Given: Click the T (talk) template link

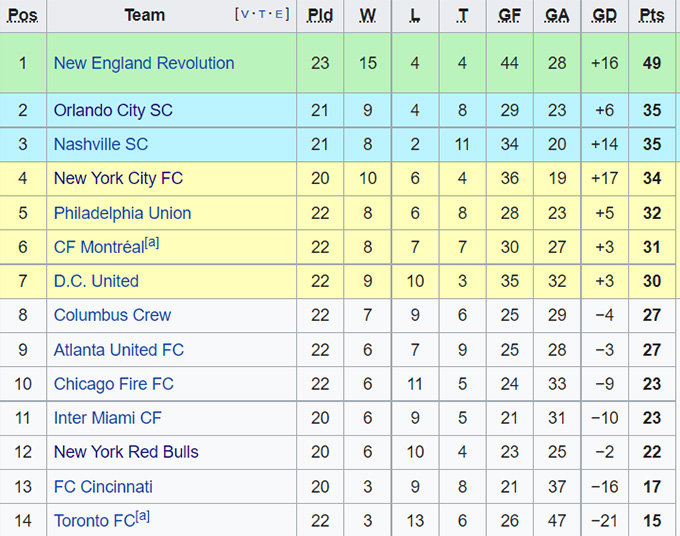Looking at the screenshot, I should click(x=263, y=15).
